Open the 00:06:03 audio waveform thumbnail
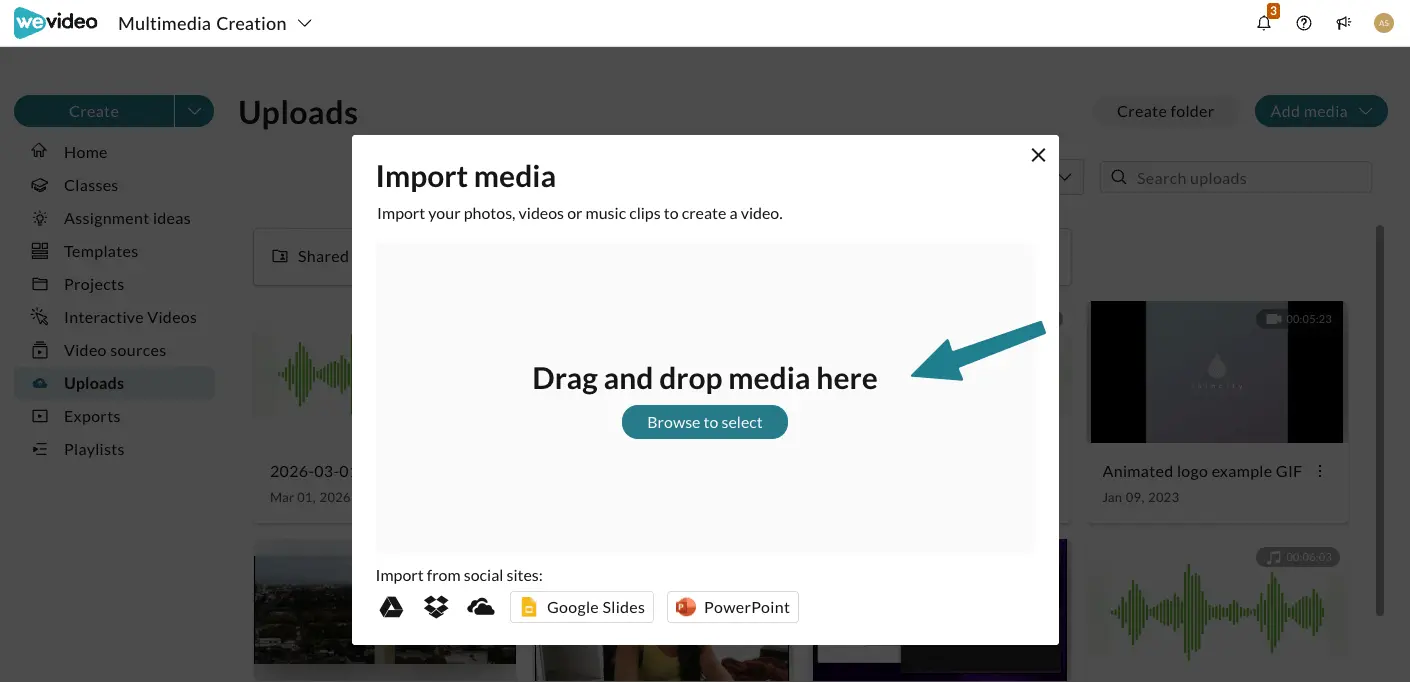This screenshot has height=682, width=1410. [1218, 610]
